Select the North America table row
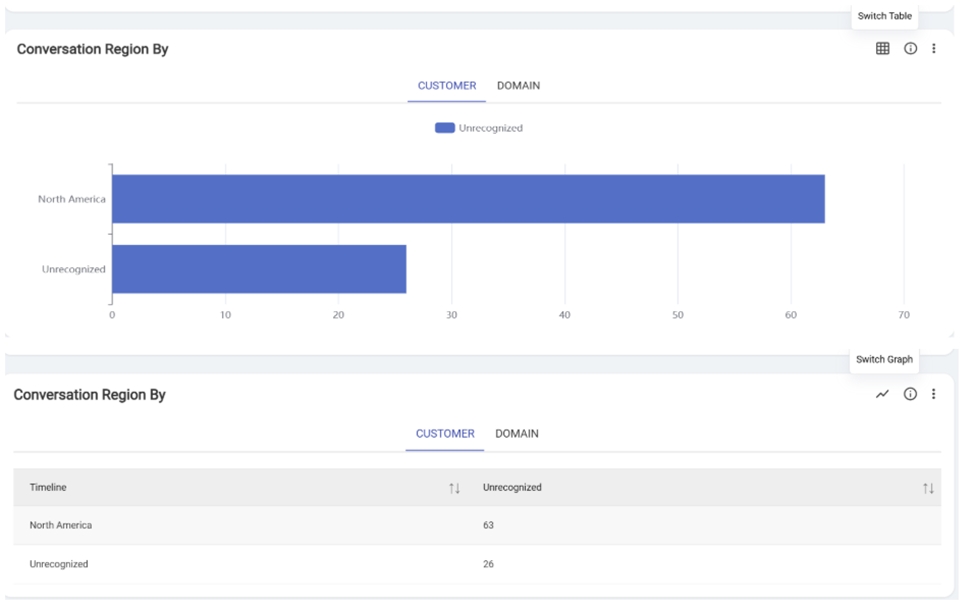Image resolution: width=975 pixels, height=604 pixels. (476, 525)
